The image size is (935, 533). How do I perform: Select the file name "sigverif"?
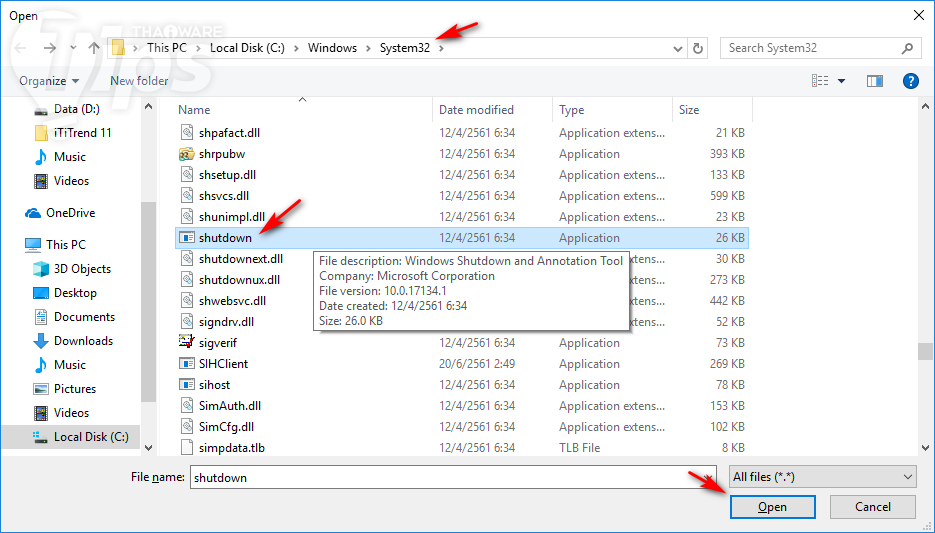218,343
